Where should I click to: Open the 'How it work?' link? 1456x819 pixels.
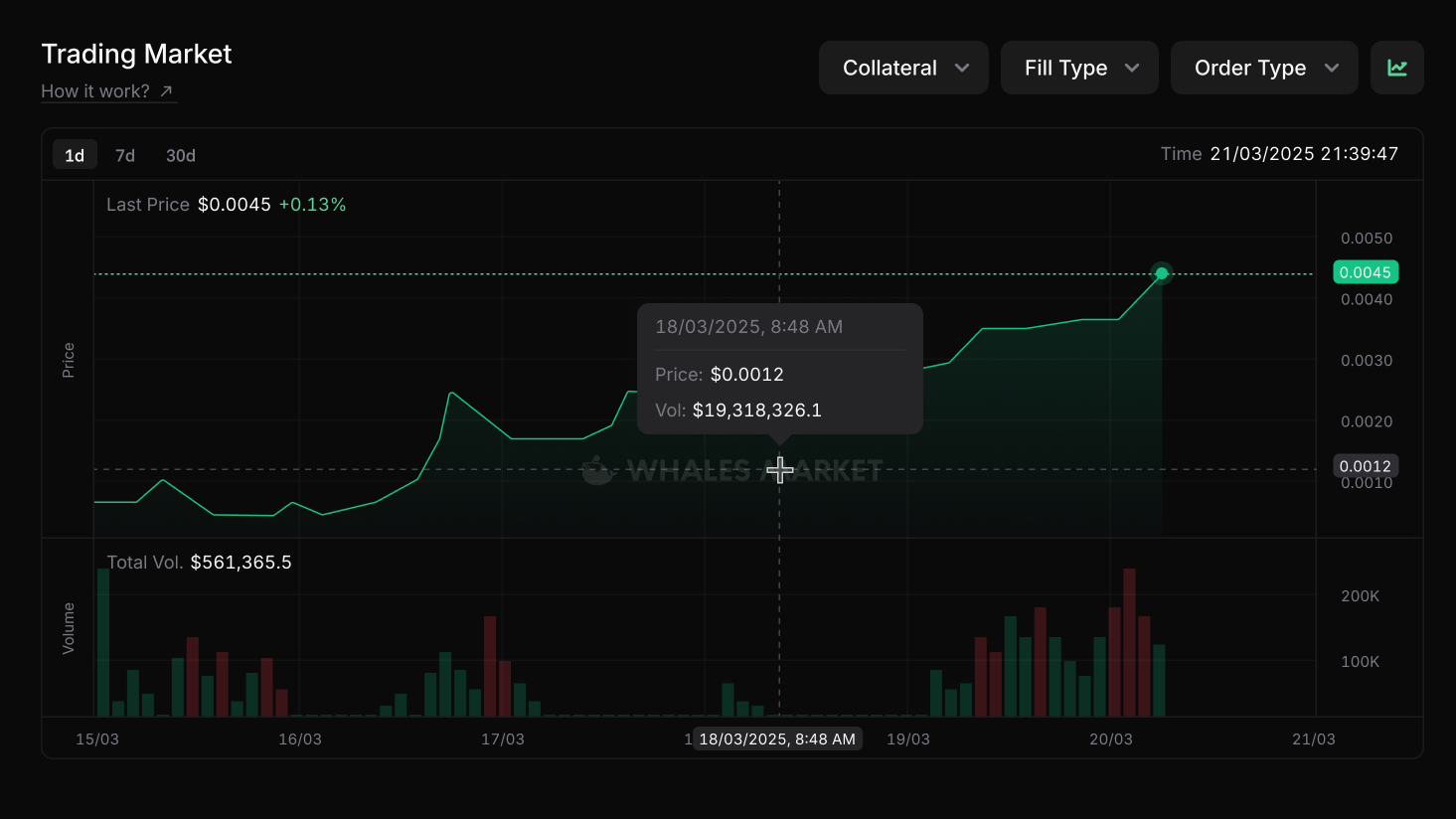108,91
